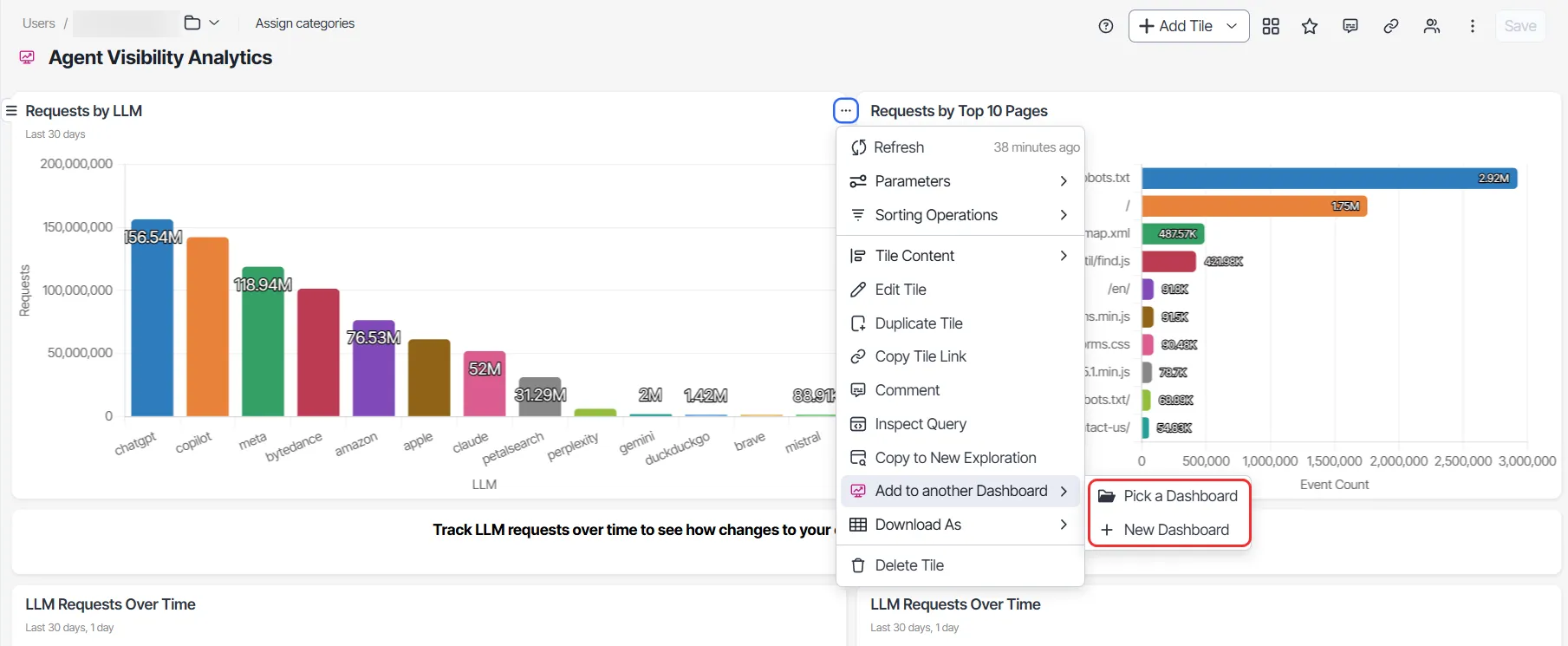
Task: Click the orange "/" page bar
Action: pyautogui.click(x=1254, y=206)
